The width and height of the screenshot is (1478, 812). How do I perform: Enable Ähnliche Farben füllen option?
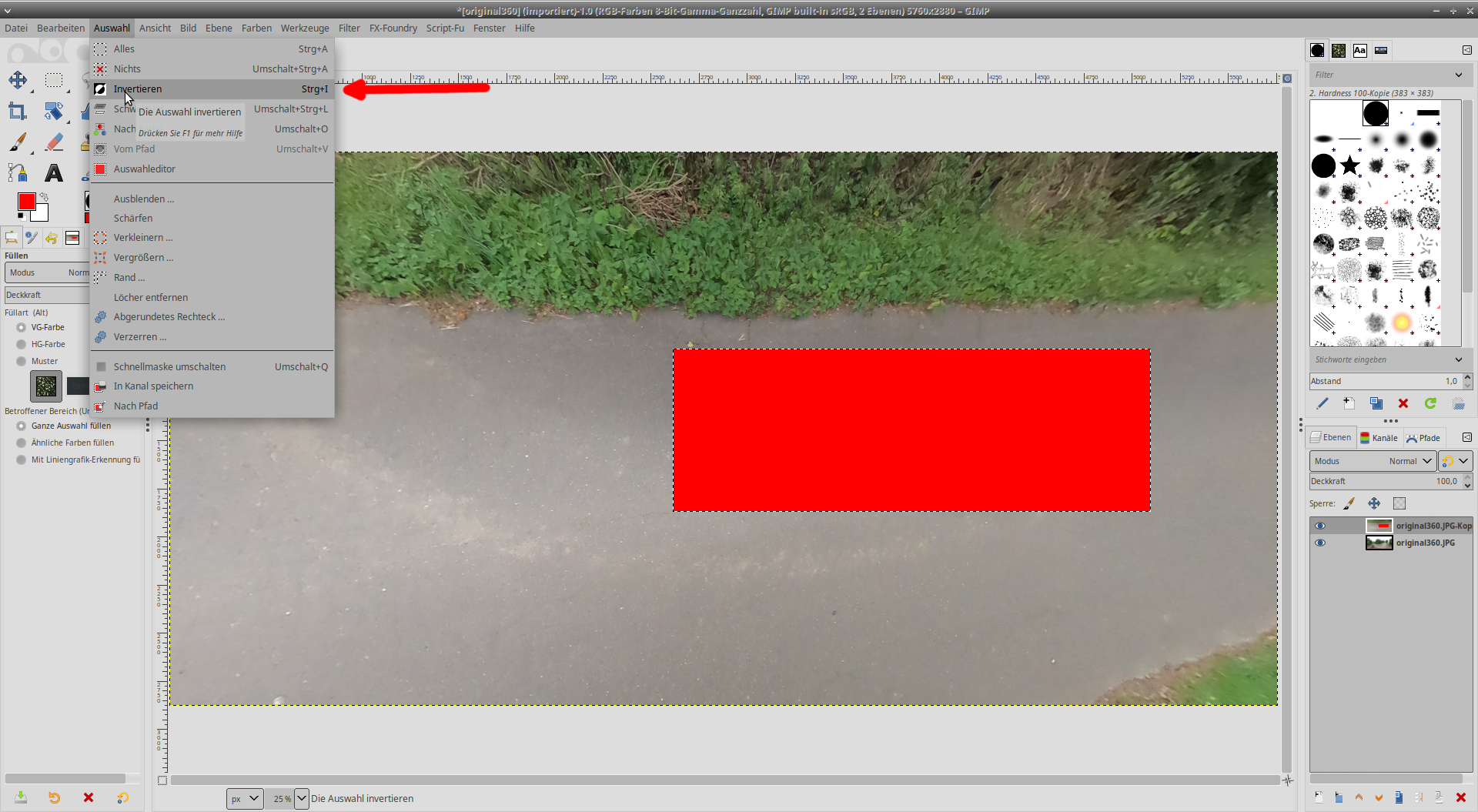click(22, 443)
